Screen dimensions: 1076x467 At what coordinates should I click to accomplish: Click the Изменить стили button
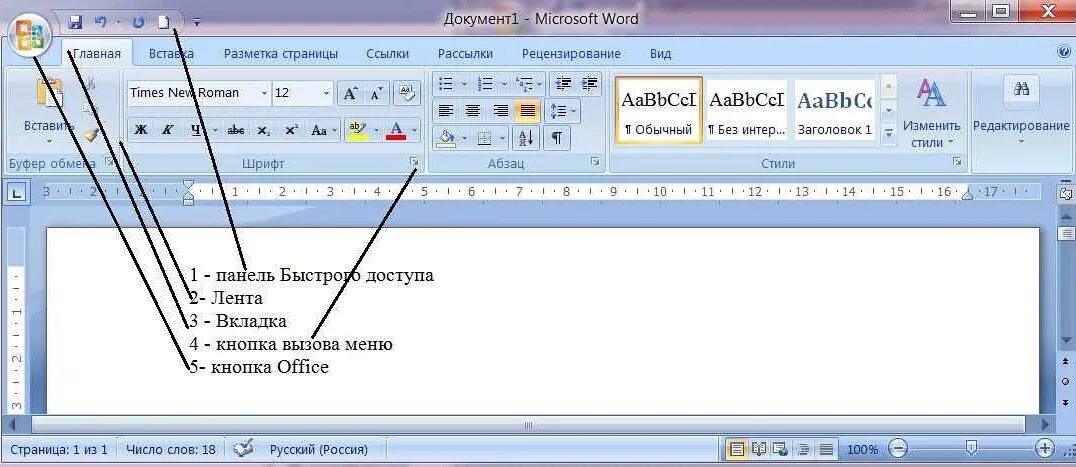931,113
